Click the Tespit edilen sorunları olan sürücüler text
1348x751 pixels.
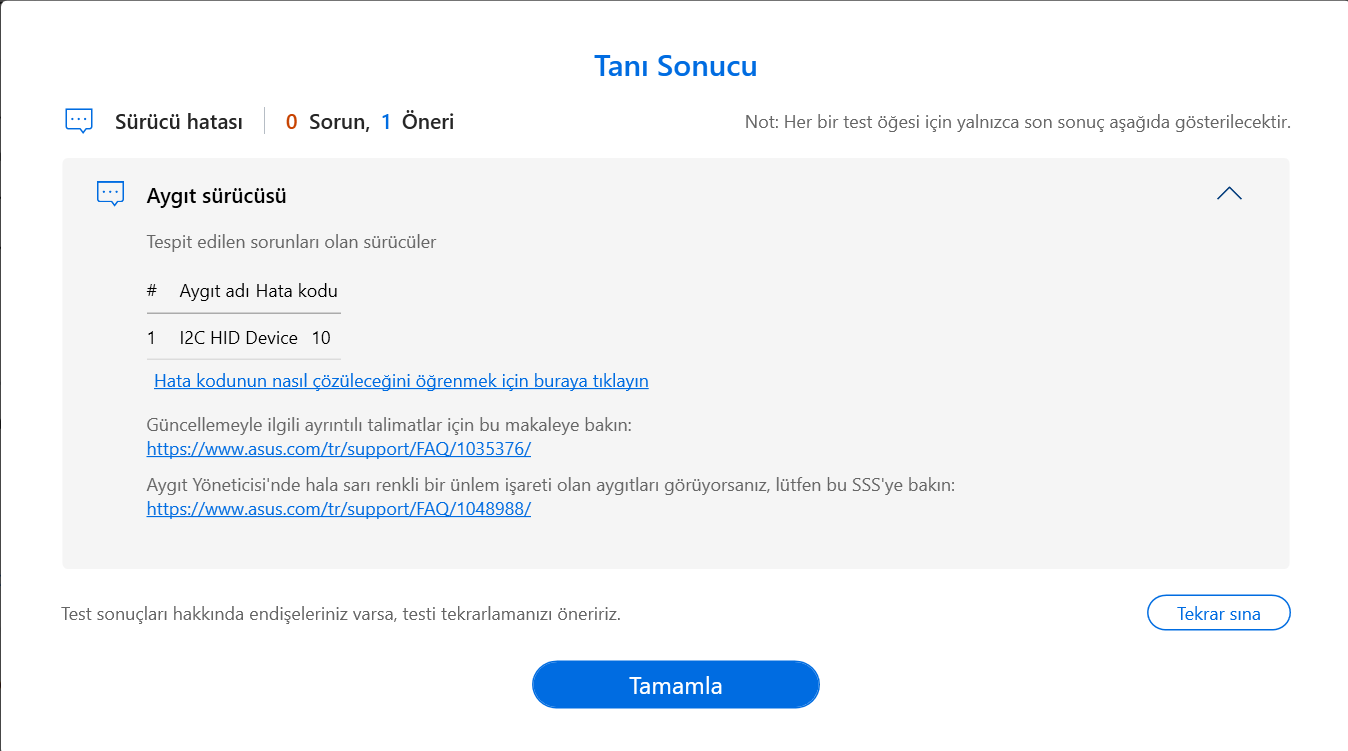(x=291, y=241)
